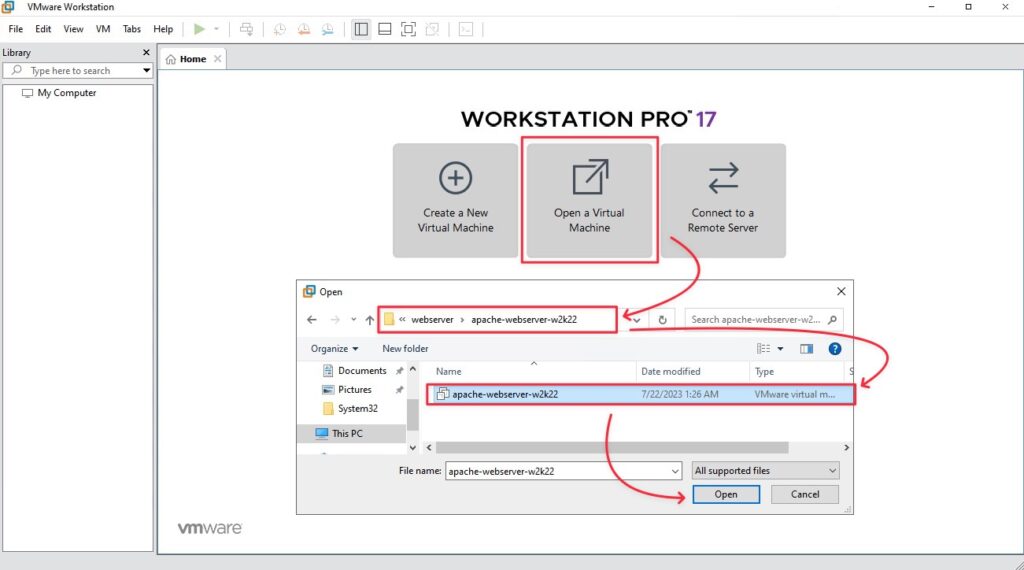Refresh the folder in Open dialog
Screen dimensions: 1024x570
(662, 320)
